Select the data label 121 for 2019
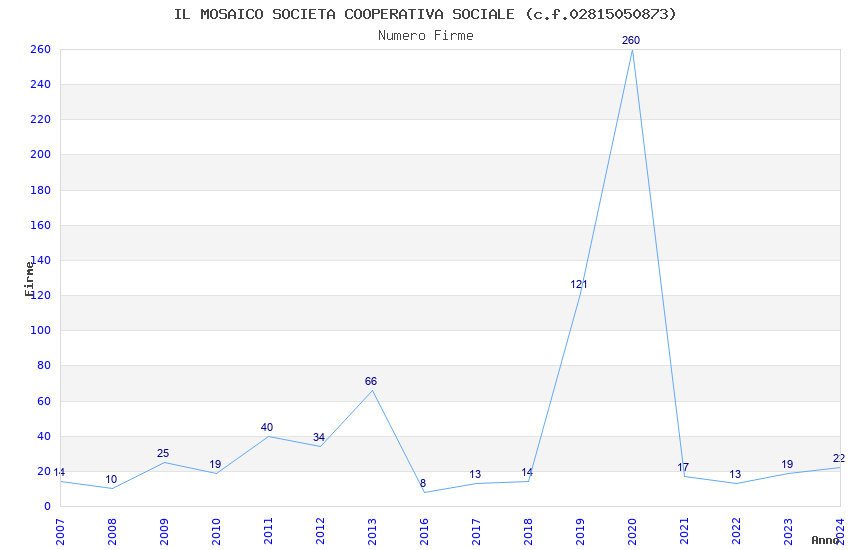This screenshot has width=850, height=550. (x=578, y=284)
